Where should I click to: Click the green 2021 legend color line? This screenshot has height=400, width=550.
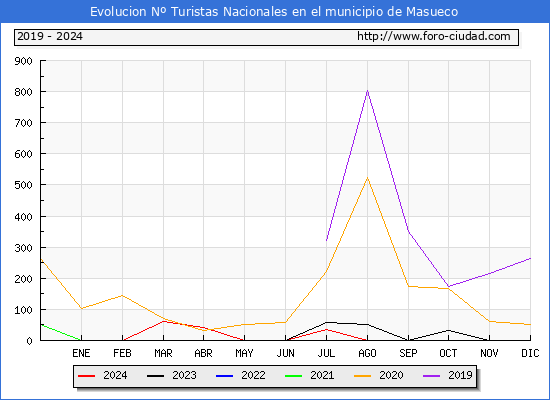coord(294,376)
